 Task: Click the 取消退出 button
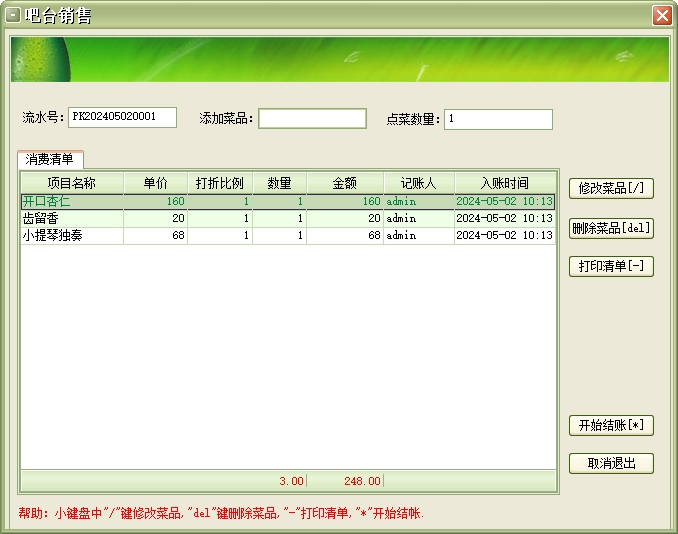point(611,464)
